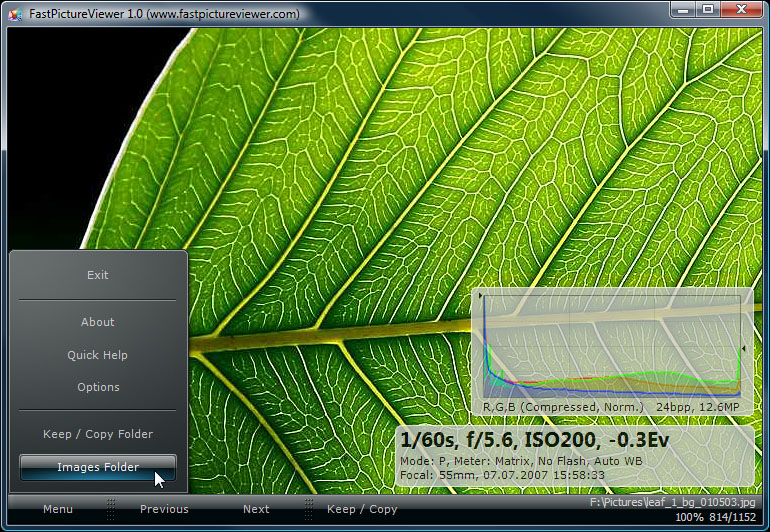Click the histogram's top-left triangle marker
Image resolution: width=770 pixels, height=532 pixels.
click(x=480, y=296)
